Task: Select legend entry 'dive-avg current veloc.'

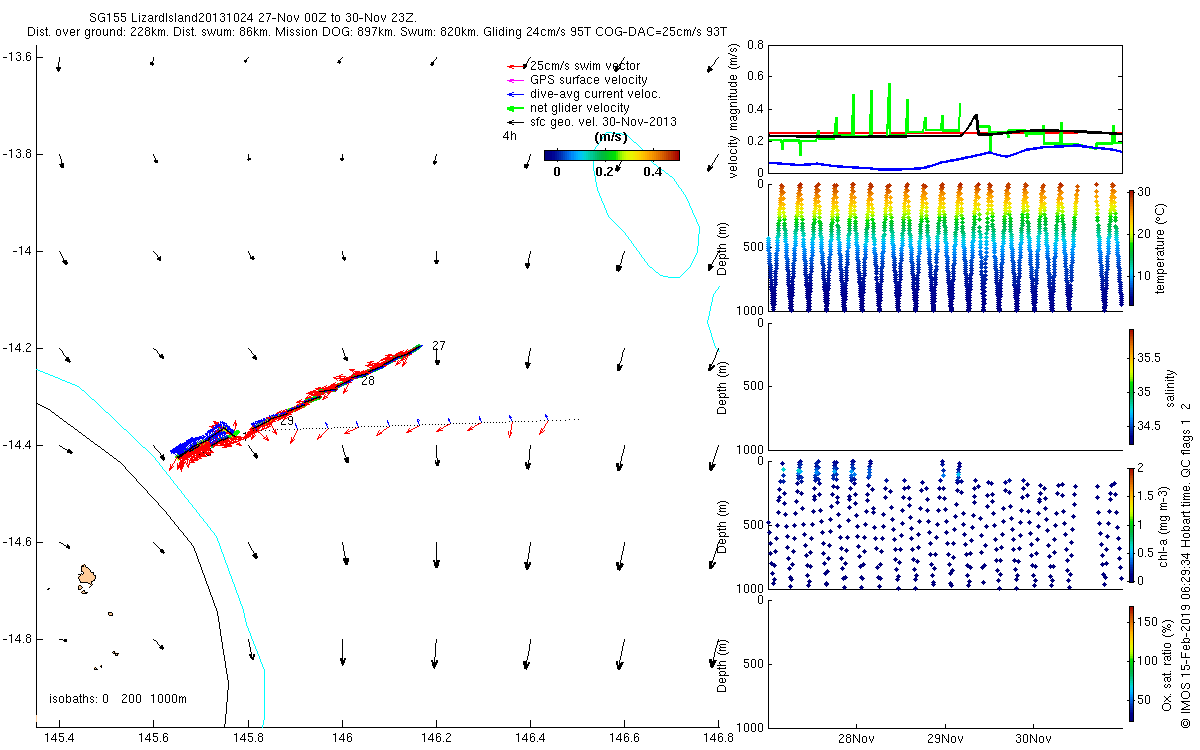Action: (x=595, y=94)
